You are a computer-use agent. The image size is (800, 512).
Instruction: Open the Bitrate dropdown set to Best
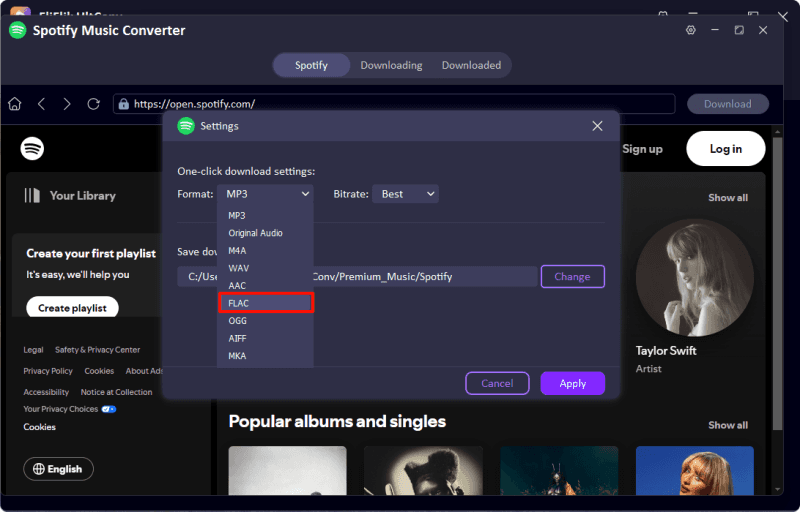click(x=405, y=194)
